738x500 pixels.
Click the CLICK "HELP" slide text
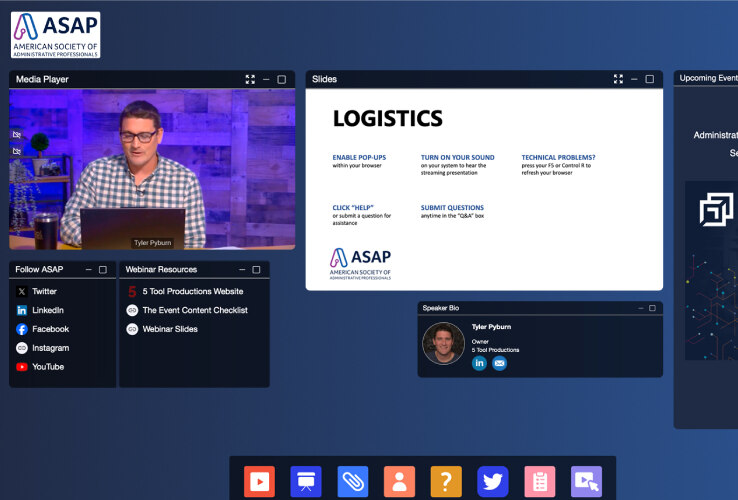tap(353, 208)
